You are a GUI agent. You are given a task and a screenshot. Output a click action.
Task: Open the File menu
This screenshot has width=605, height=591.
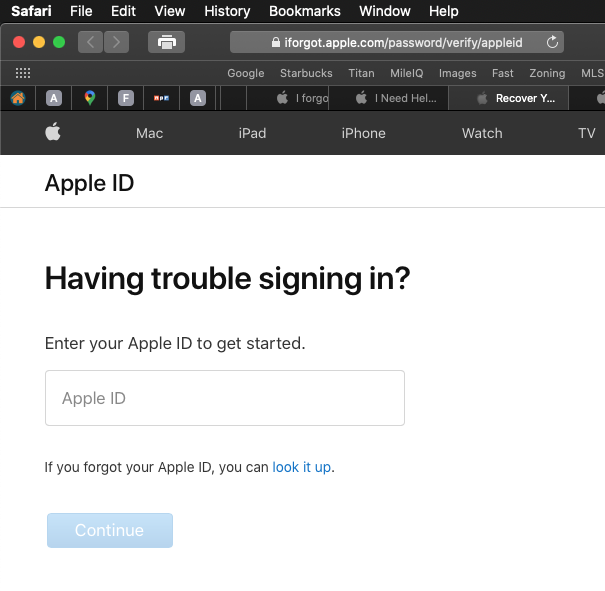tap(81, 11)
